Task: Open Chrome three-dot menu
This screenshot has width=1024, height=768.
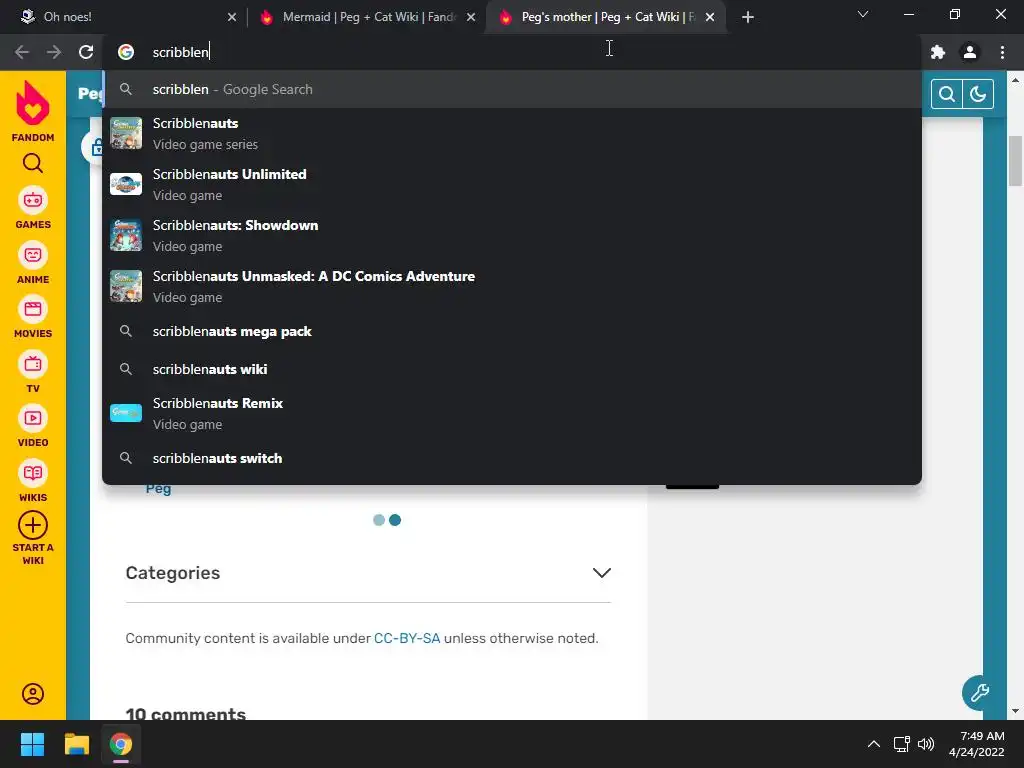Action: point(1002,52)
